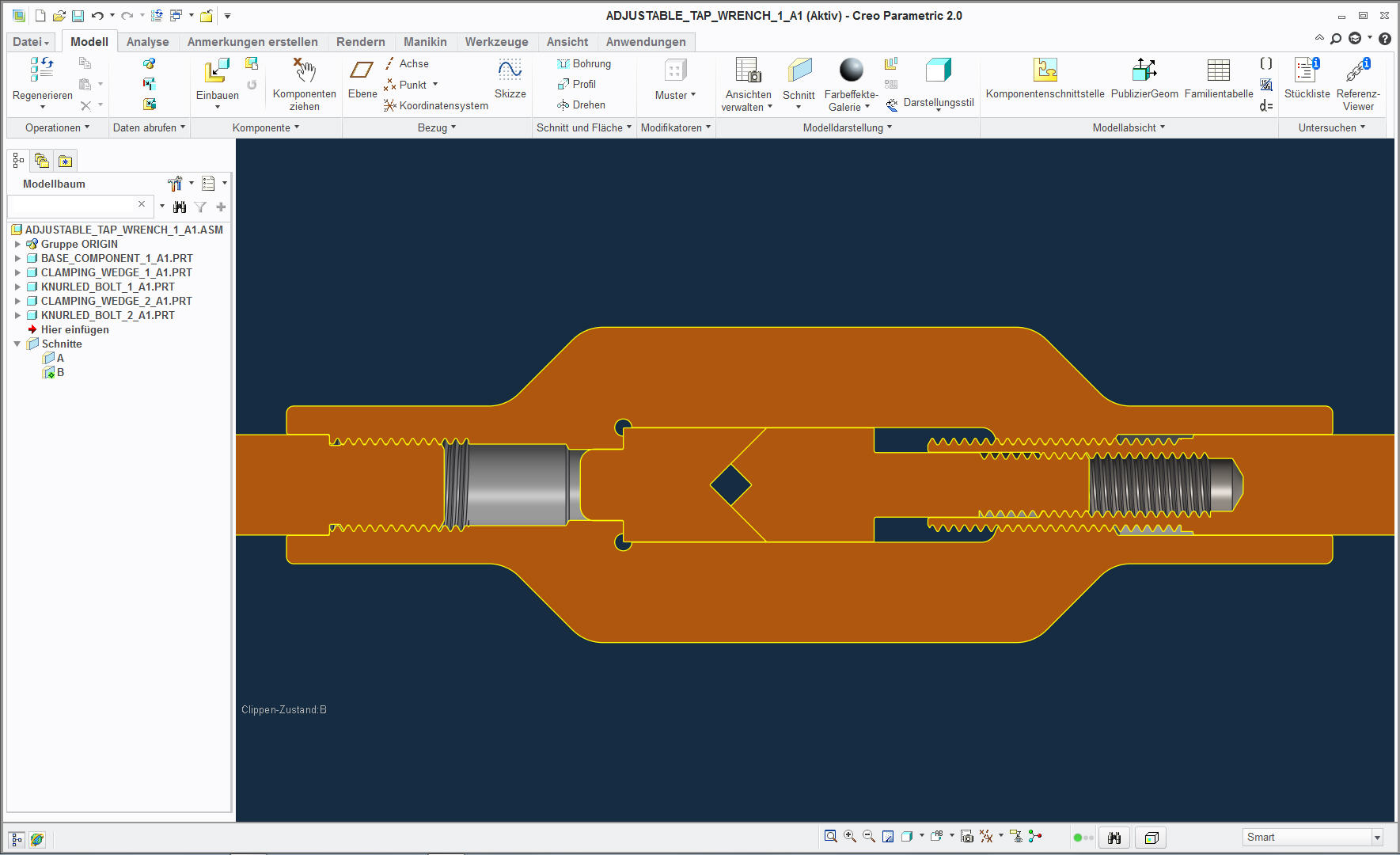Toggle model tree display icon at bottom left
Image resolution: width=1400 pixels, height=855 pixels.
point(17,839)
